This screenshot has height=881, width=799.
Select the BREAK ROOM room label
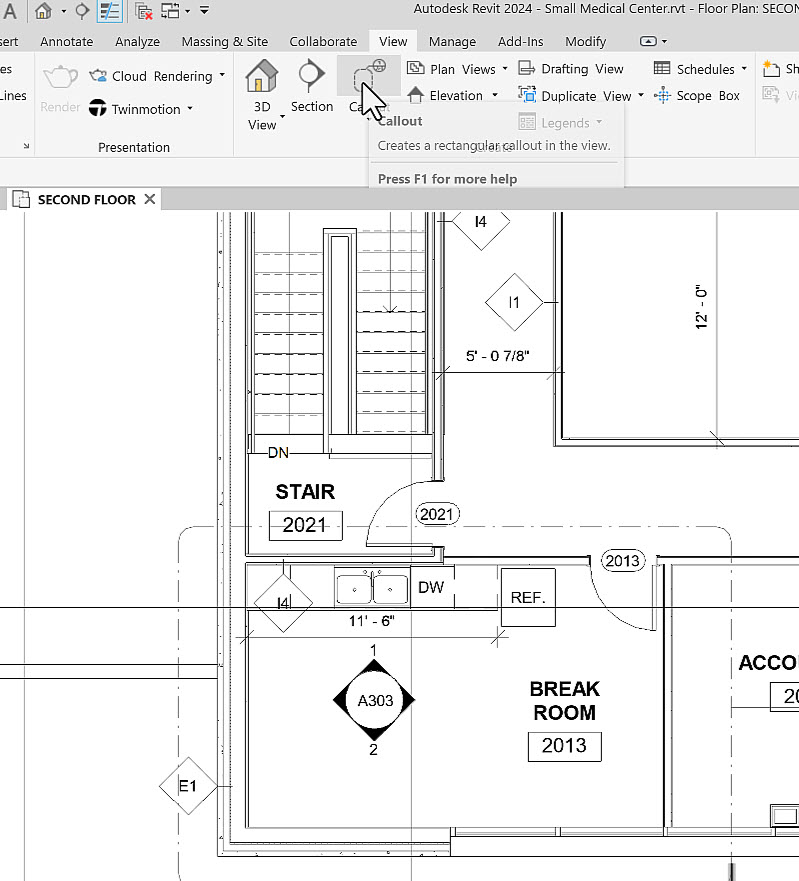[x=564, y=701]
